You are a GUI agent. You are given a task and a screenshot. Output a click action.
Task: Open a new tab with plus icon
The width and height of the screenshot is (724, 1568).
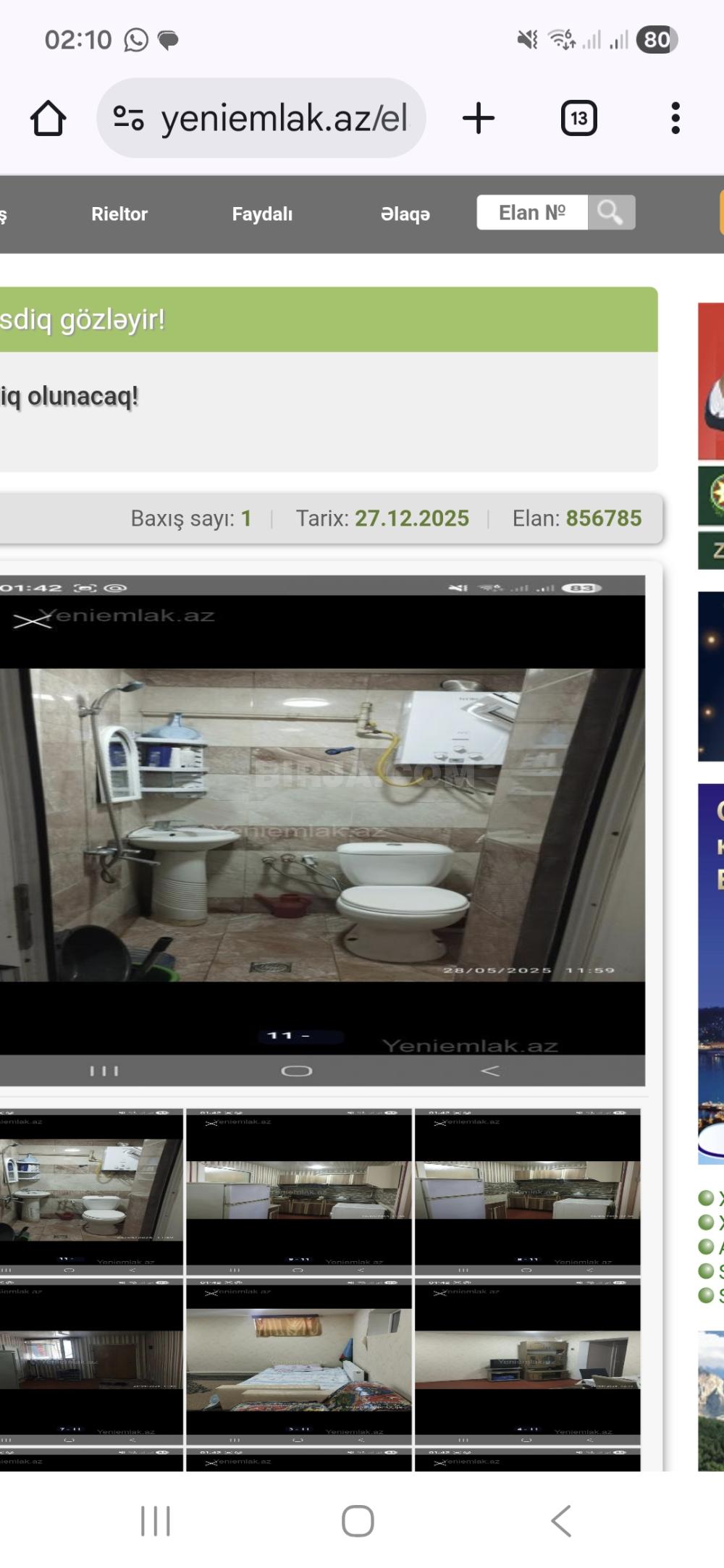coord(479,118)
